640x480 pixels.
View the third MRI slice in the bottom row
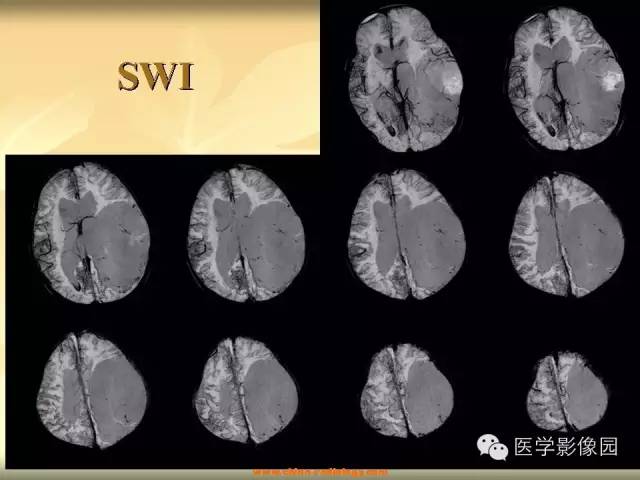coord(407,391)
